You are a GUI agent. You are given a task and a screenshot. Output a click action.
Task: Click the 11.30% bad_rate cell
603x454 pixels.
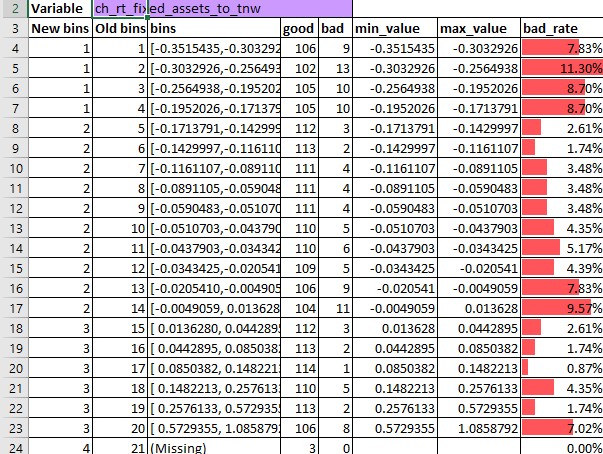(x=562, y=68)
